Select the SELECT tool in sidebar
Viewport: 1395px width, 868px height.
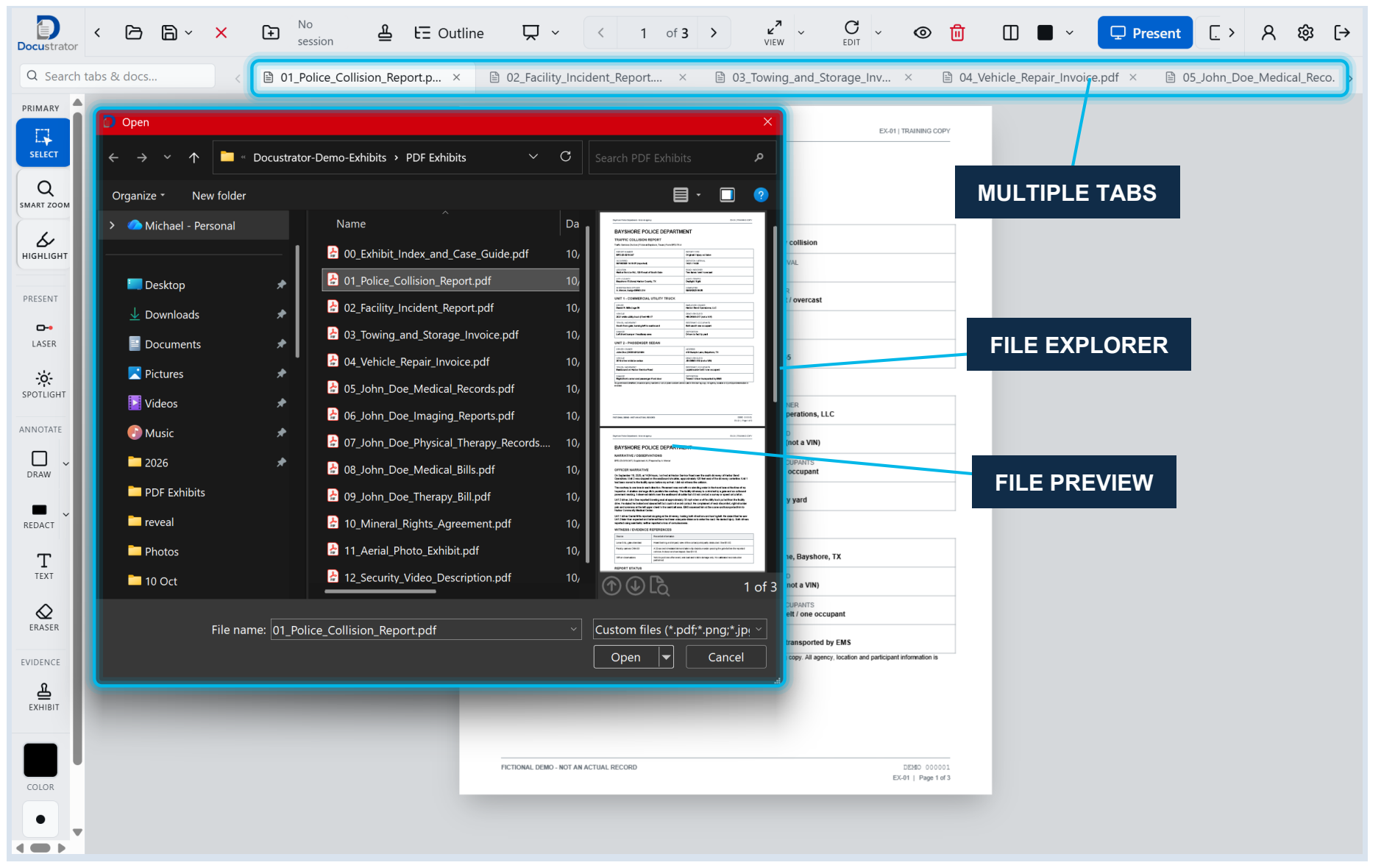pyautogui.click(x=43, y=143)
